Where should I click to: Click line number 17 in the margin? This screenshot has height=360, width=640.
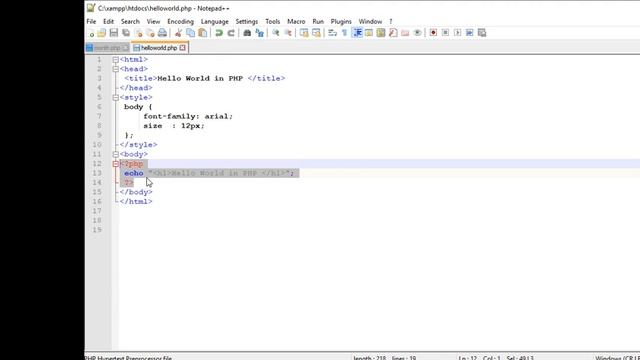coord(97,211)
